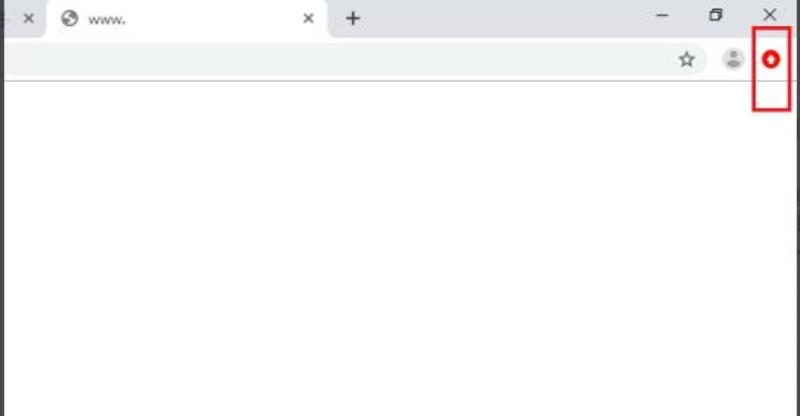Viewport: 800px width, 416px height.
Task: Close the www. tab
Action: pos(308,19)
